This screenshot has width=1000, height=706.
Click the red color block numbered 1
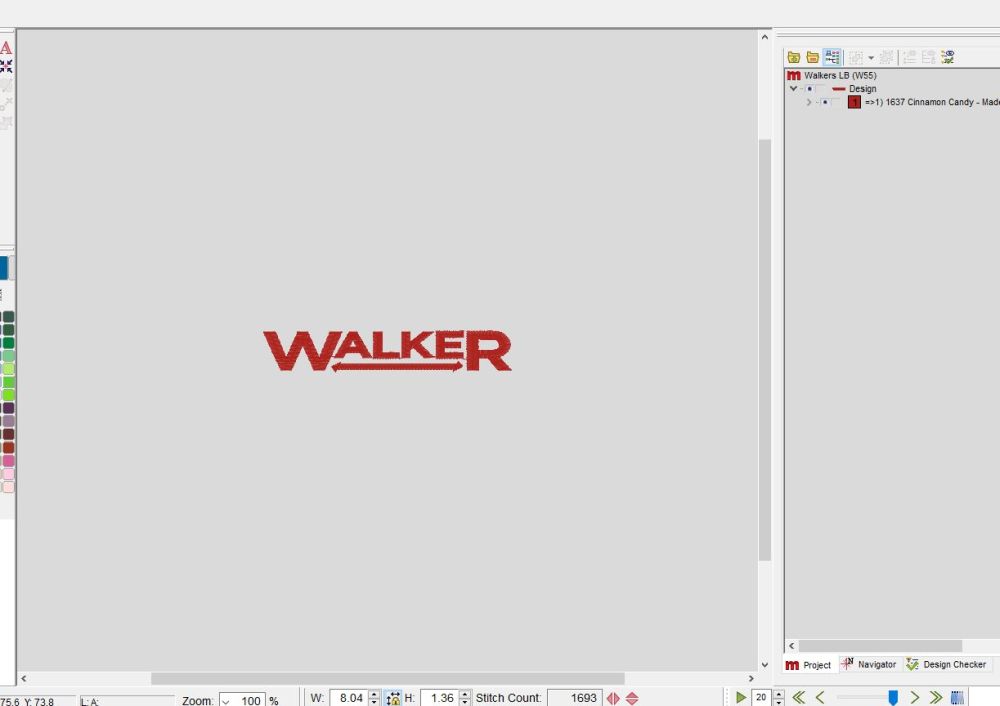click(854, 102)
